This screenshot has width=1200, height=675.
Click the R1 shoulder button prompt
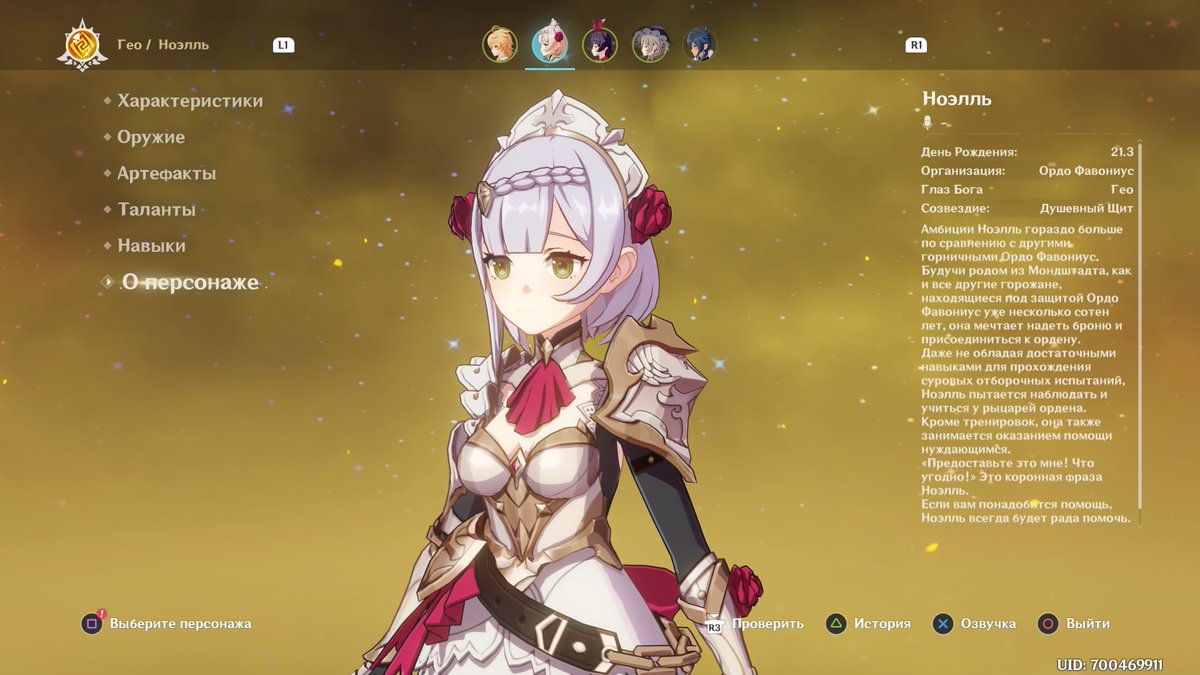[916, 45]
